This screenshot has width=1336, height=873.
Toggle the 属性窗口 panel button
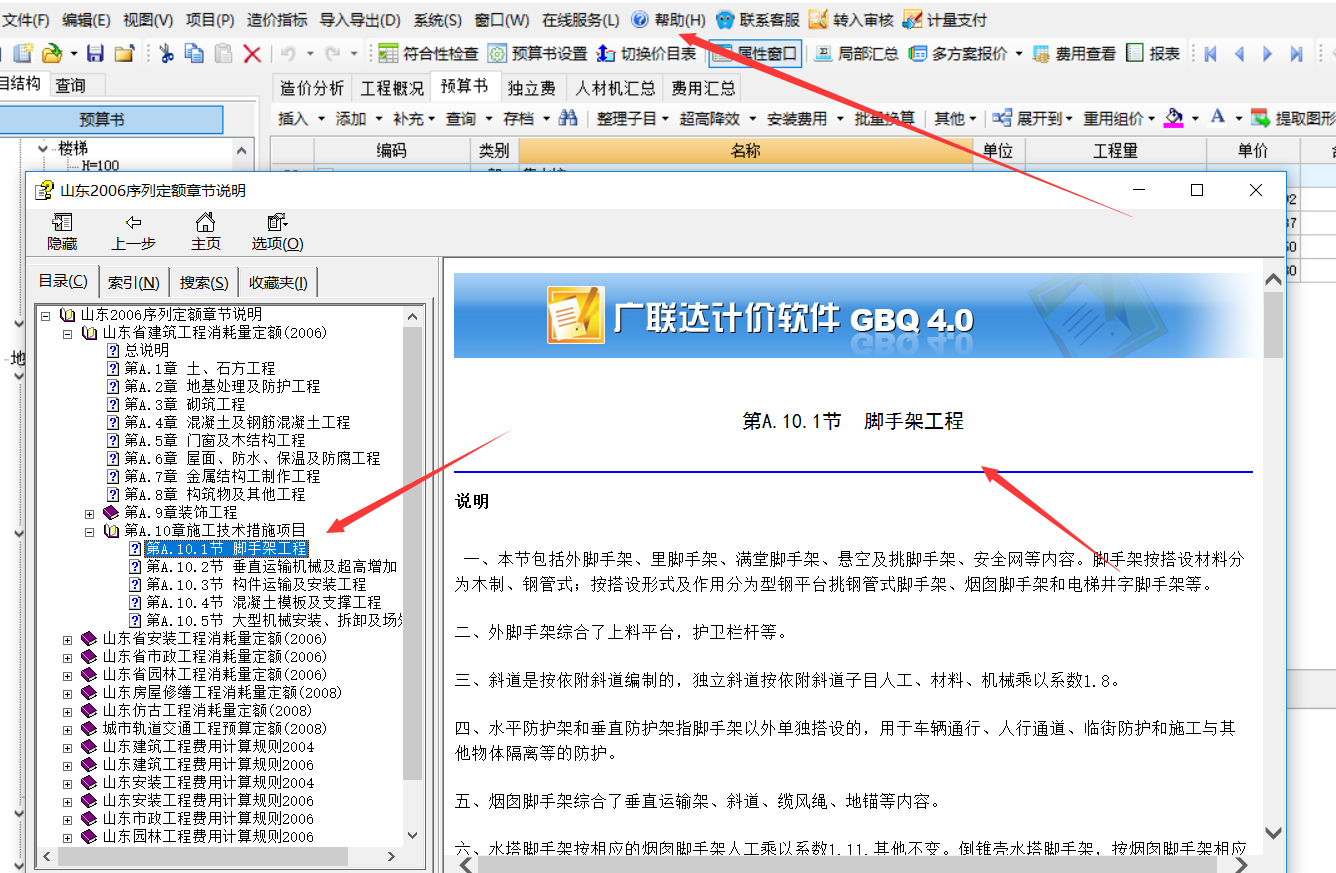click(x=754, y=54)
